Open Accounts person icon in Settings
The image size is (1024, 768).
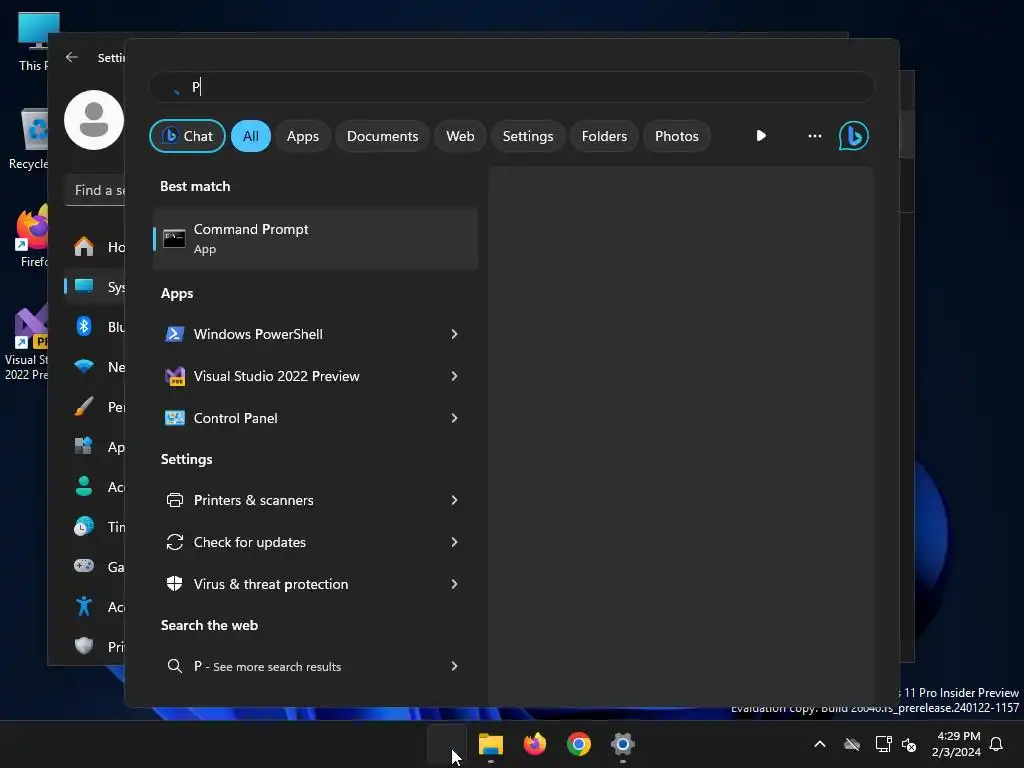(84, 486)
